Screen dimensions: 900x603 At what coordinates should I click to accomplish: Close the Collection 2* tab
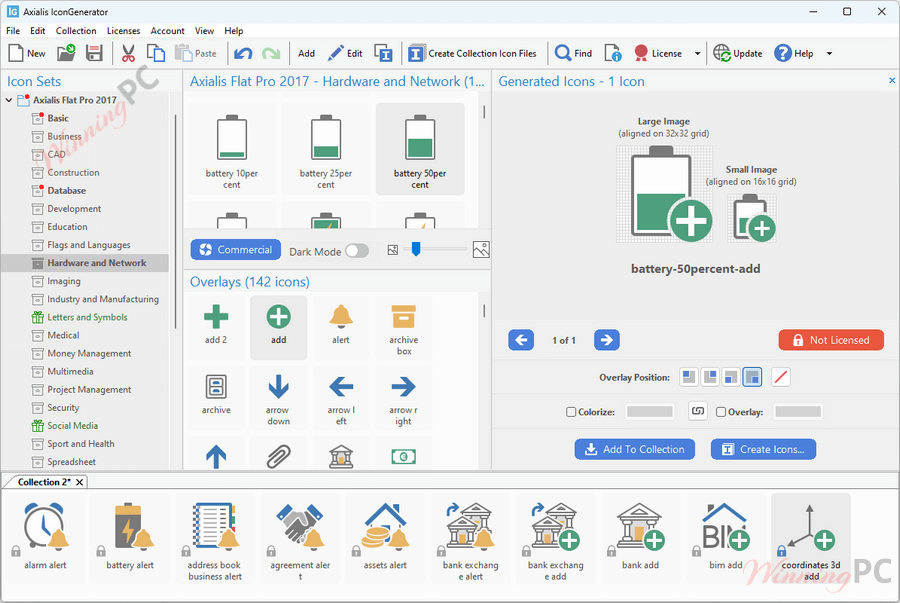(80, 482)
